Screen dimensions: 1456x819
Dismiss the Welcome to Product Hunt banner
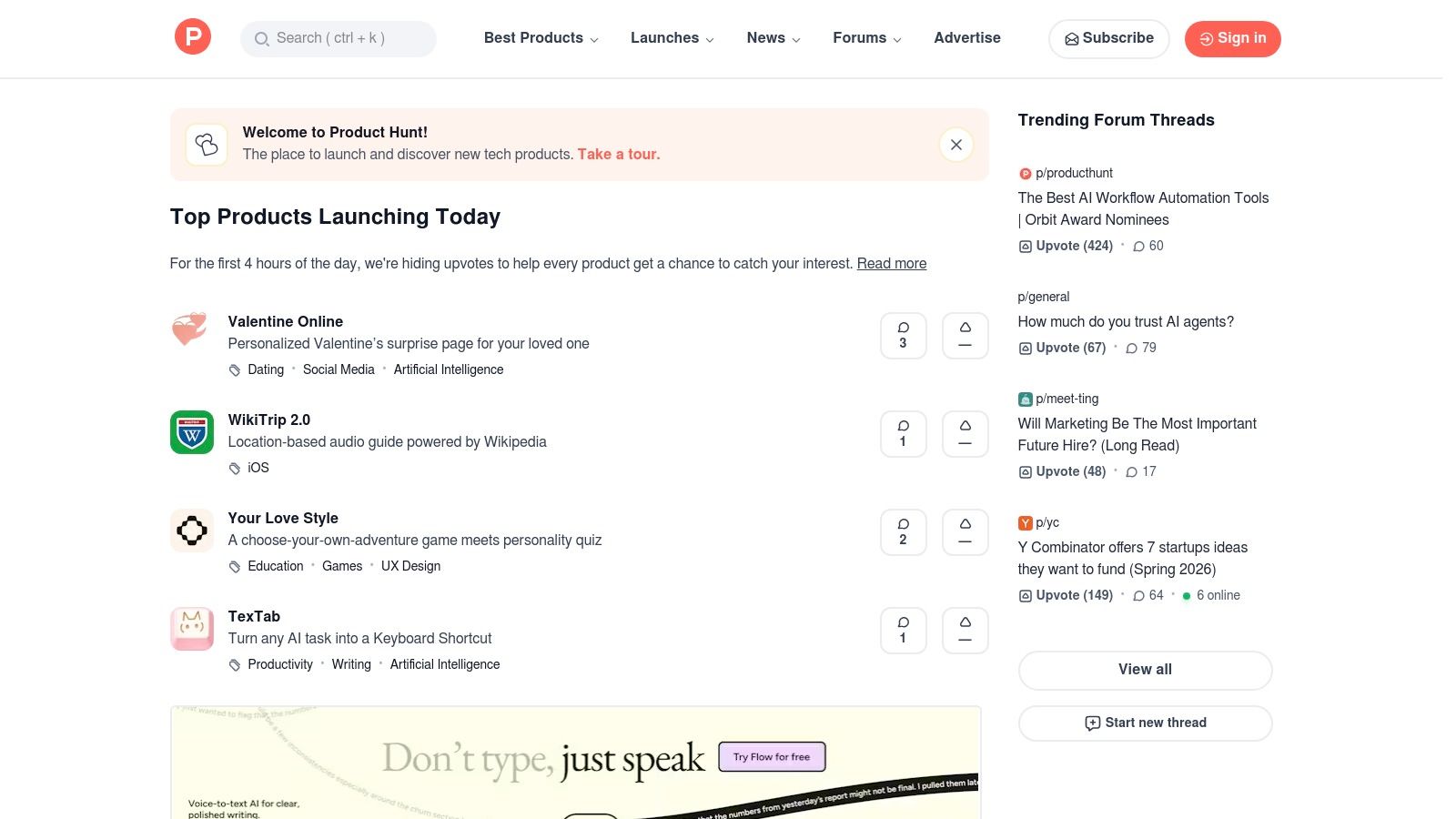955,145
